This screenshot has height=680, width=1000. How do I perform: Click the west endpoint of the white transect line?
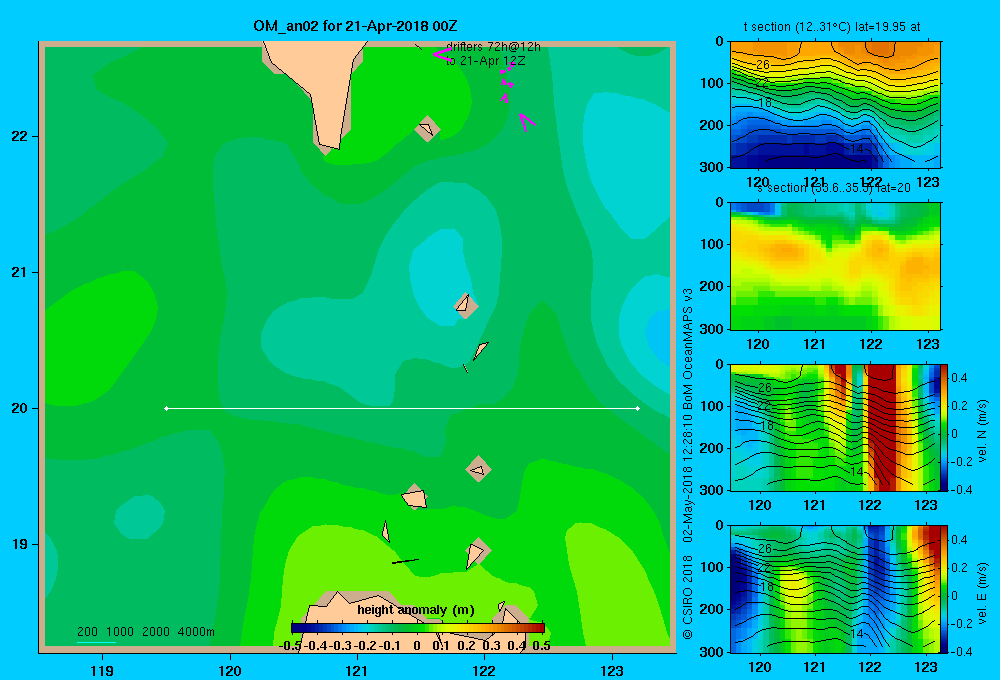[x=166, y=408]
